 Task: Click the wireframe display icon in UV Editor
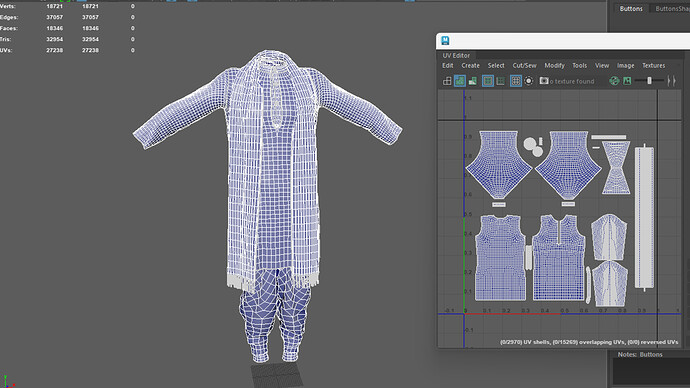pyautogui.click(x=447, y=81)
